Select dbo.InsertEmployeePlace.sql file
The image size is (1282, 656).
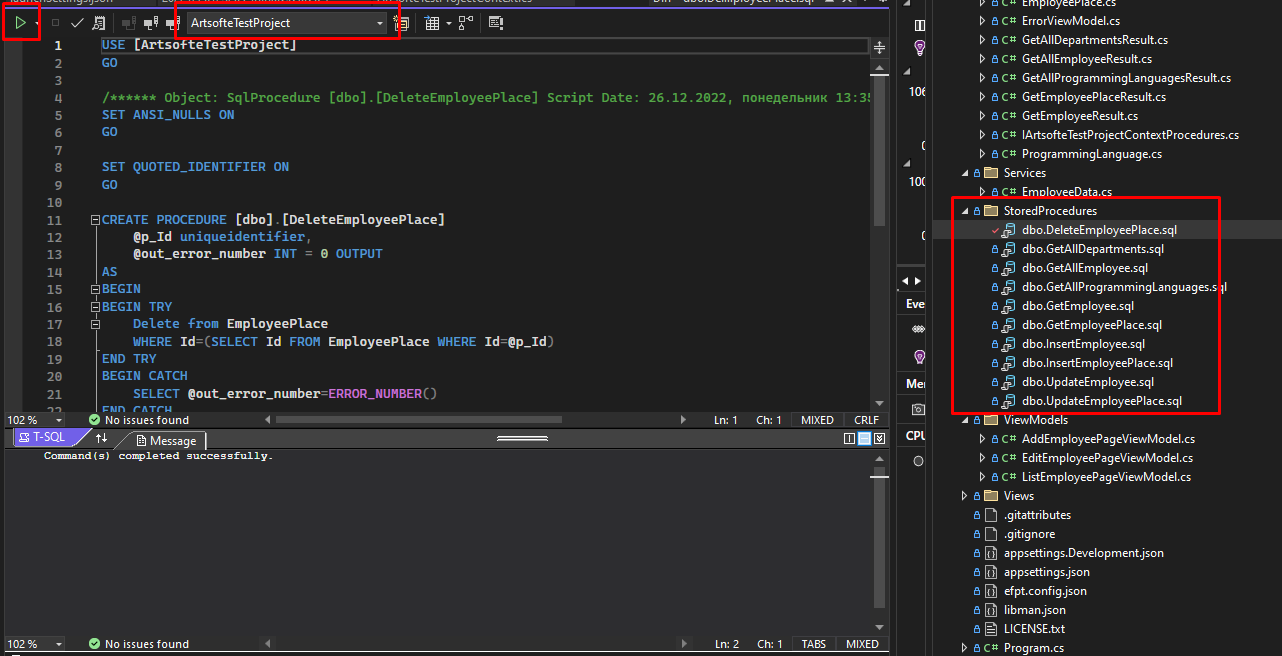(1098, 363)
